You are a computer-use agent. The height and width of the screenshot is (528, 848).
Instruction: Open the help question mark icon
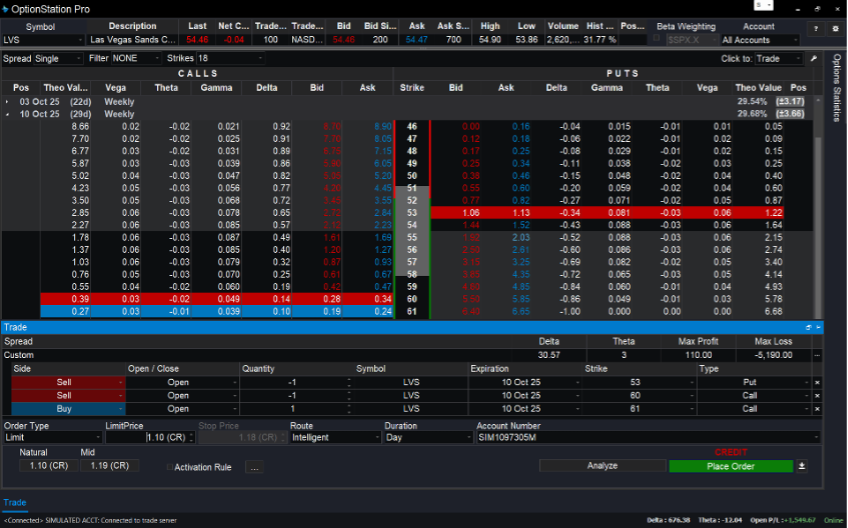815,29
